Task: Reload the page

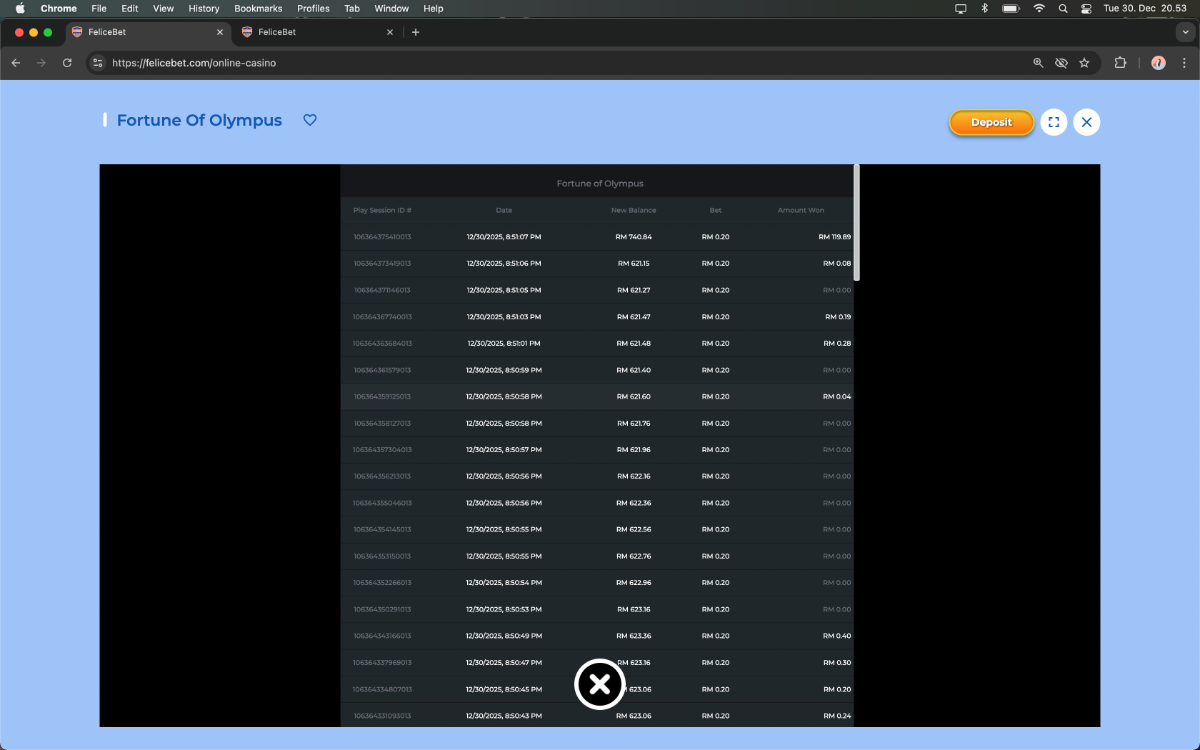Action: tap(67, 63)
